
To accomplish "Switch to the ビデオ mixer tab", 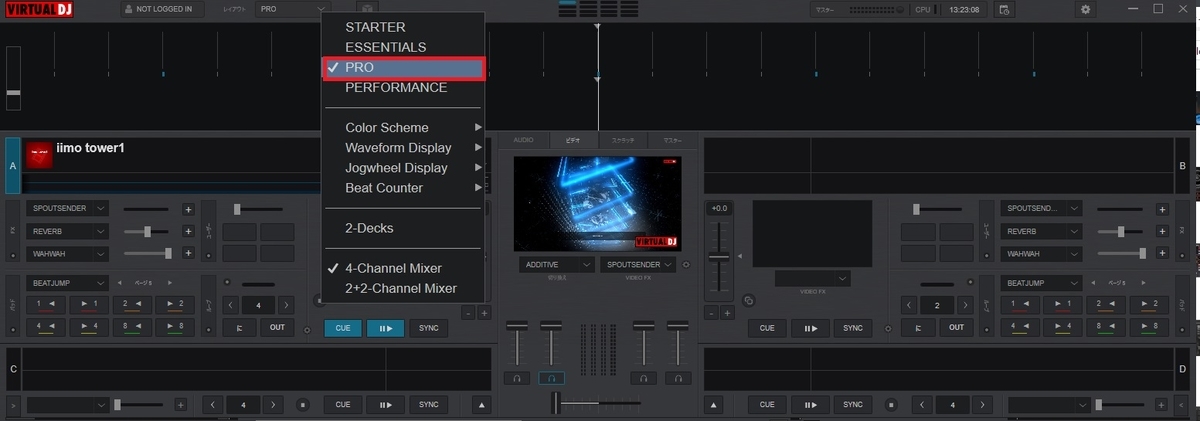I will 573,140.
